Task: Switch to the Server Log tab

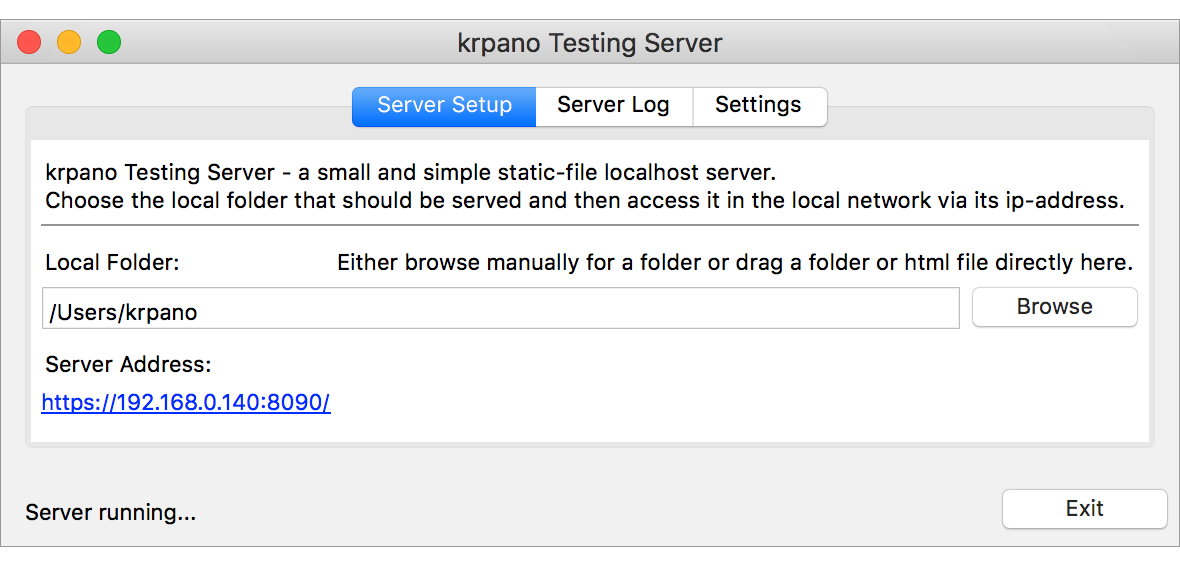Action: tap(613, 106)
